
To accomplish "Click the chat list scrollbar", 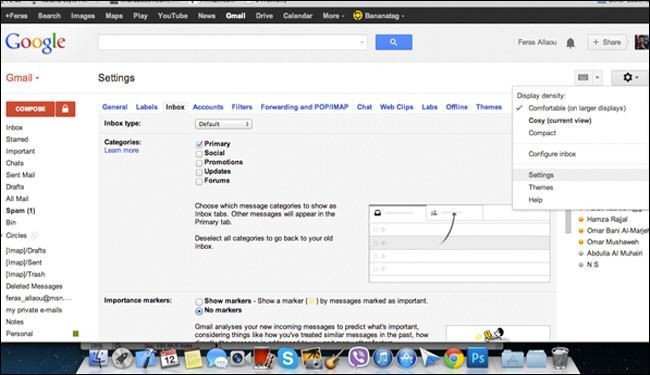I will pos(568,223).
